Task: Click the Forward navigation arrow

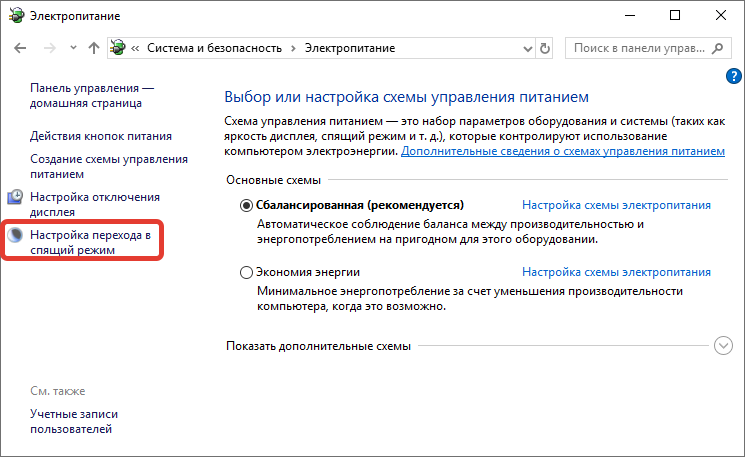Action: [50, 48]
